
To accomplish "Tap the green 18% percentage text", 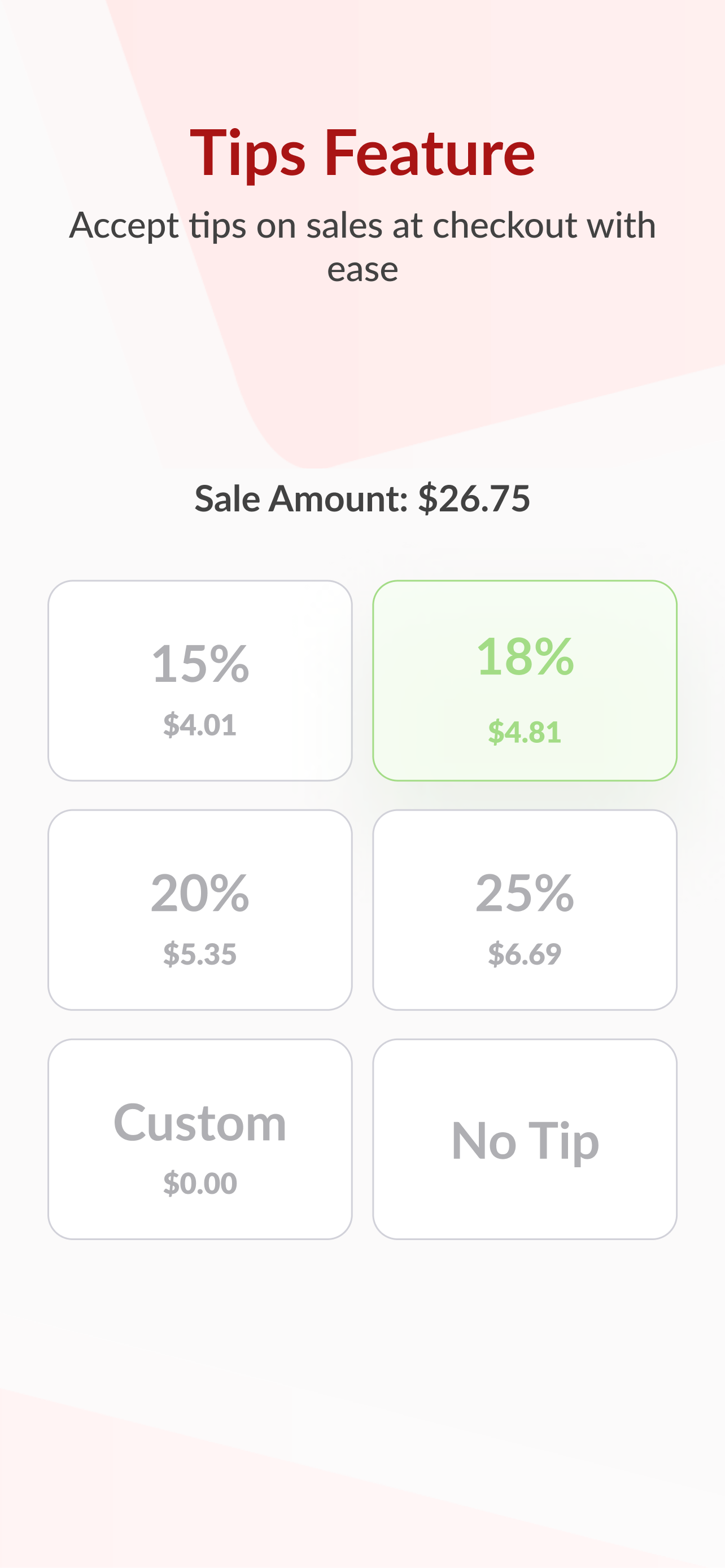I will tap(525, 657).
